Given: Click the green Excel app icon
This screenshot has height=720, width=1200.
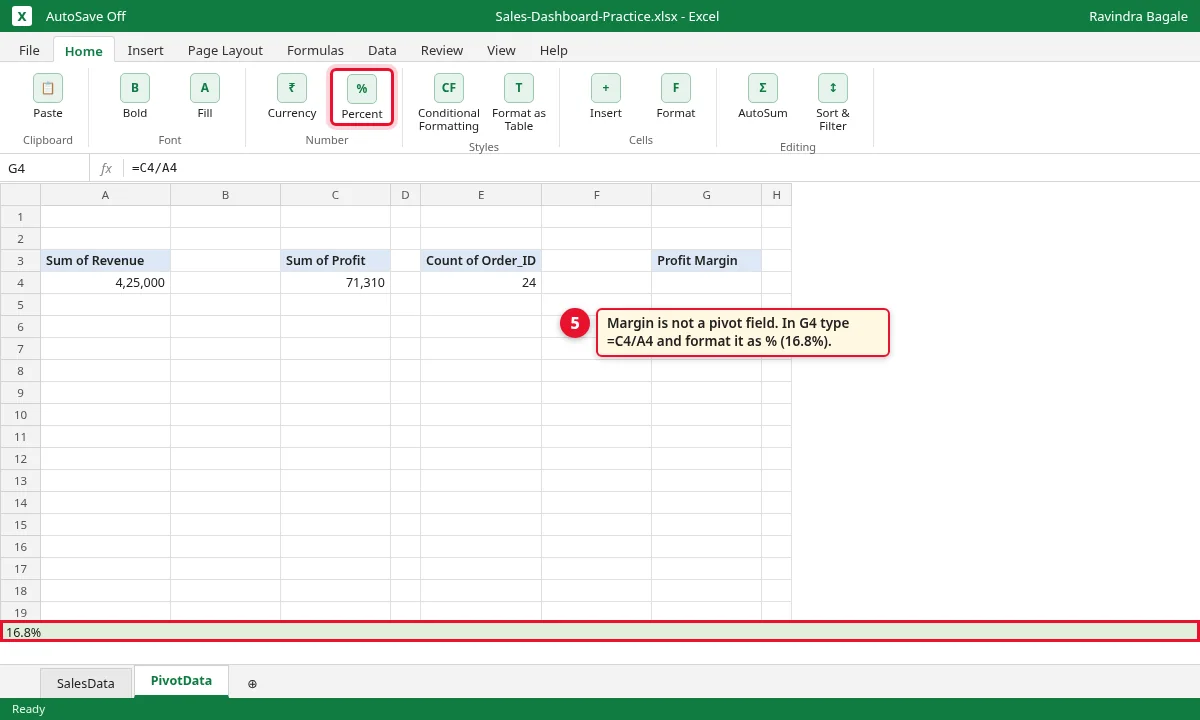Looking at the screenshot, I should (22, 16).
